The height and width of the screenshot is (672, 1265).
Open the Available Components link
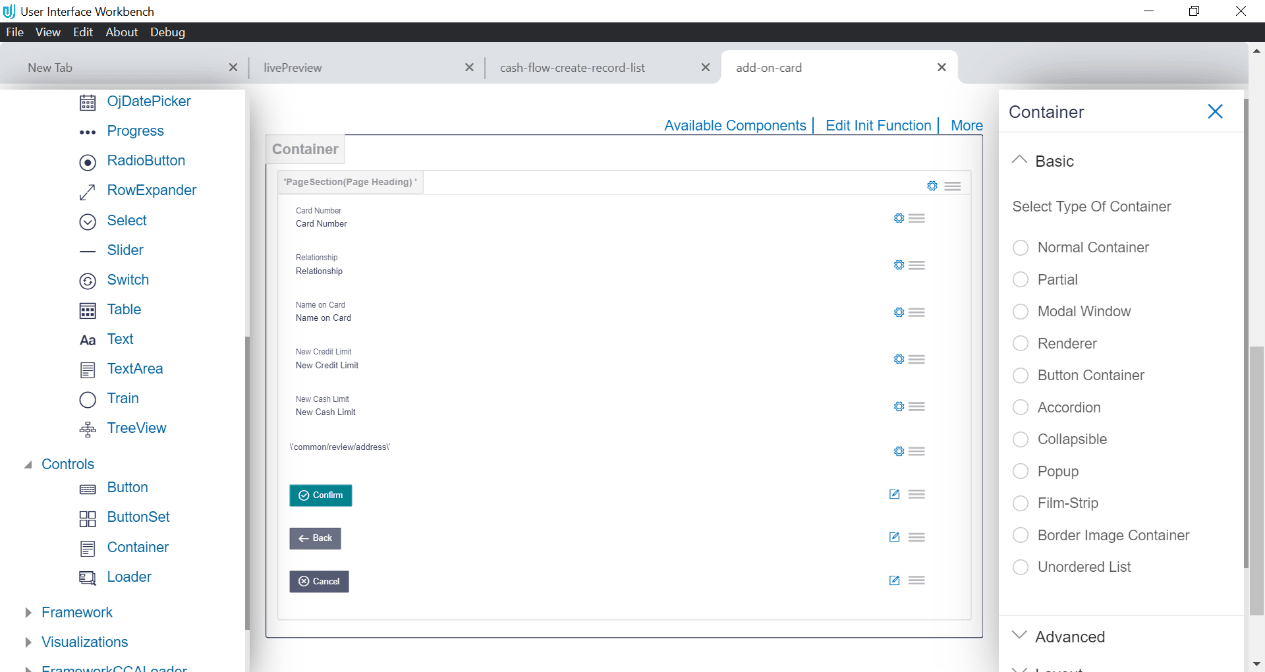tap(735, 125)
